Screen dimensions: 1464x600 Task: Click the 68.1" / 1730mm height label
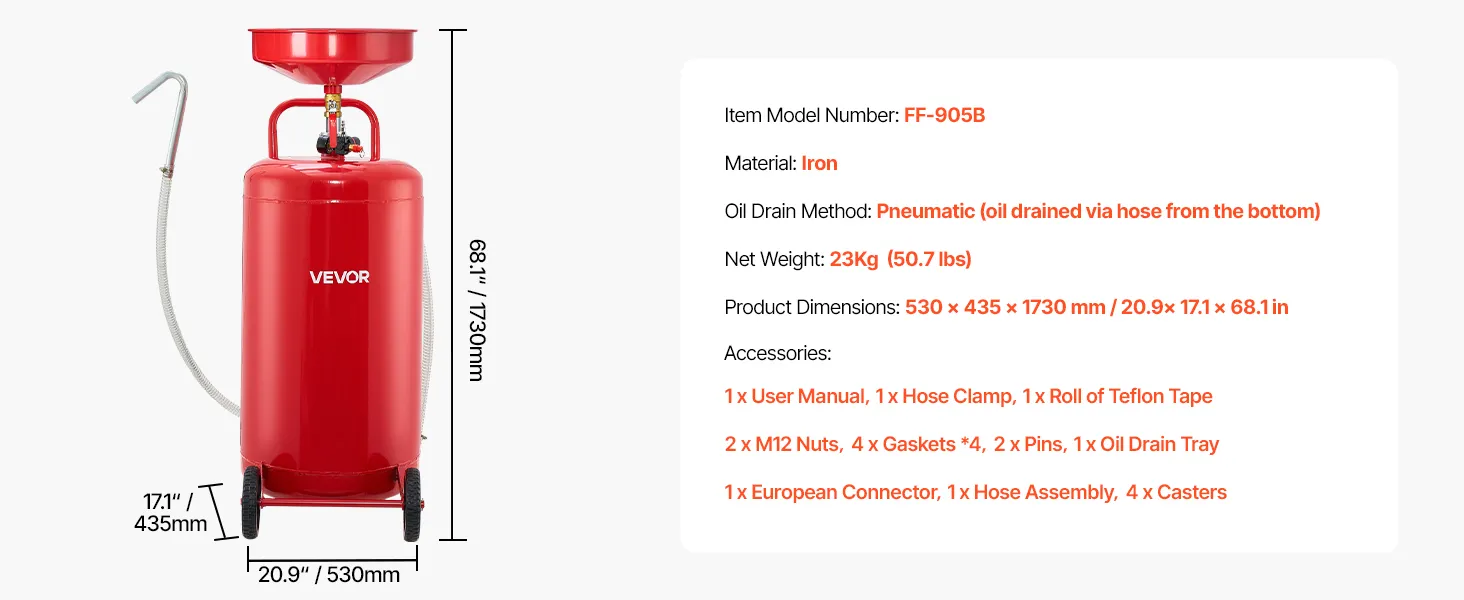coord(477,309)
